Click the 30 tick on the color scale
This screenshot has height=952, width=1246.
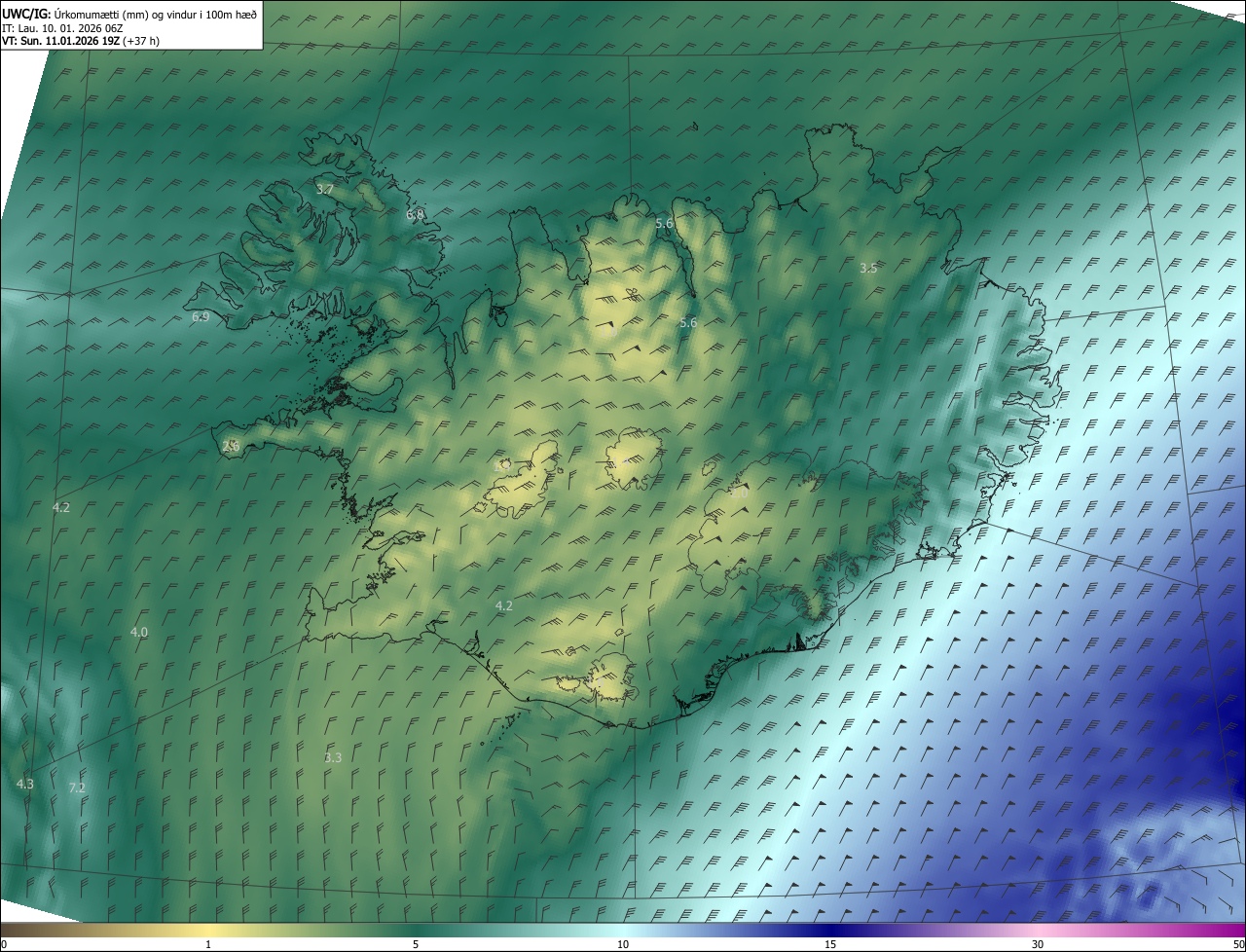(1038, 944)
